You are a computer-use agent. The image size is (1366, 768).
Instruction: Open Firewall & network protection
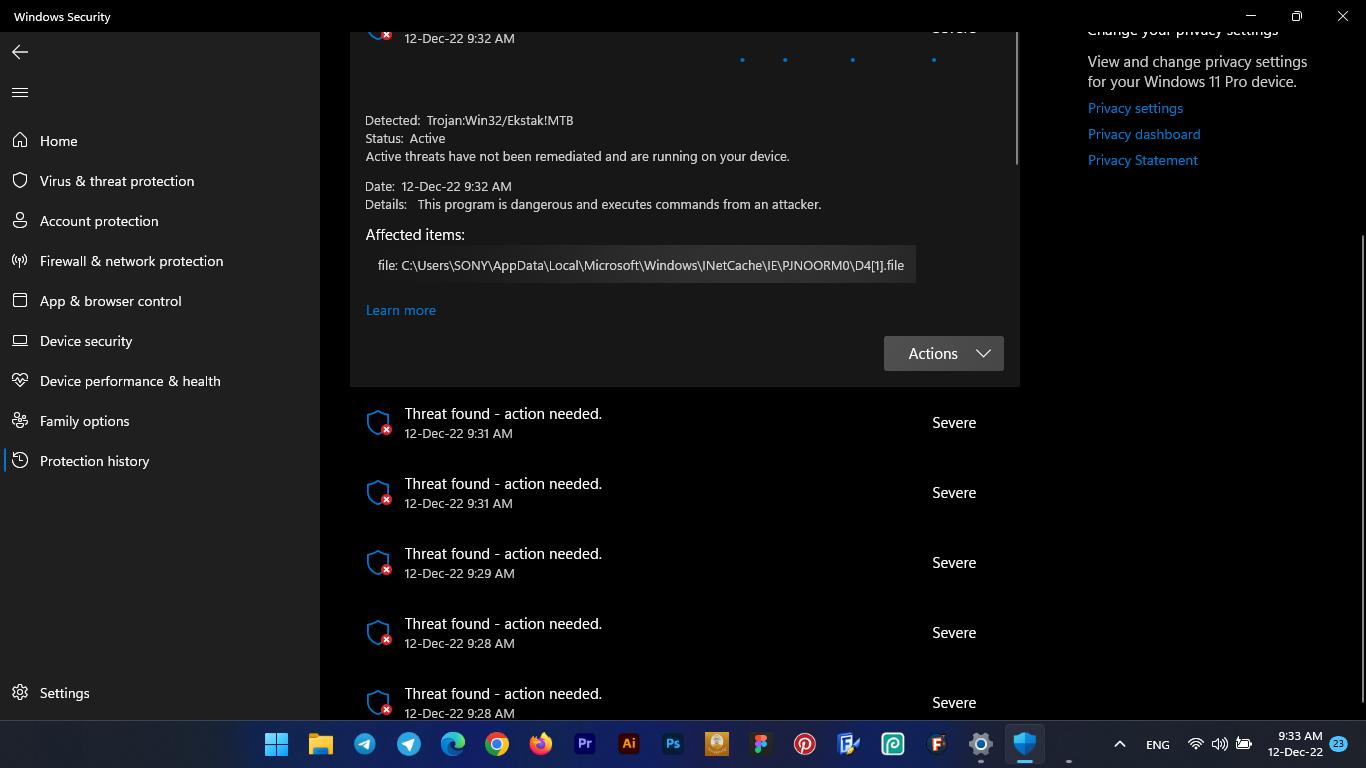pos(131,261)
